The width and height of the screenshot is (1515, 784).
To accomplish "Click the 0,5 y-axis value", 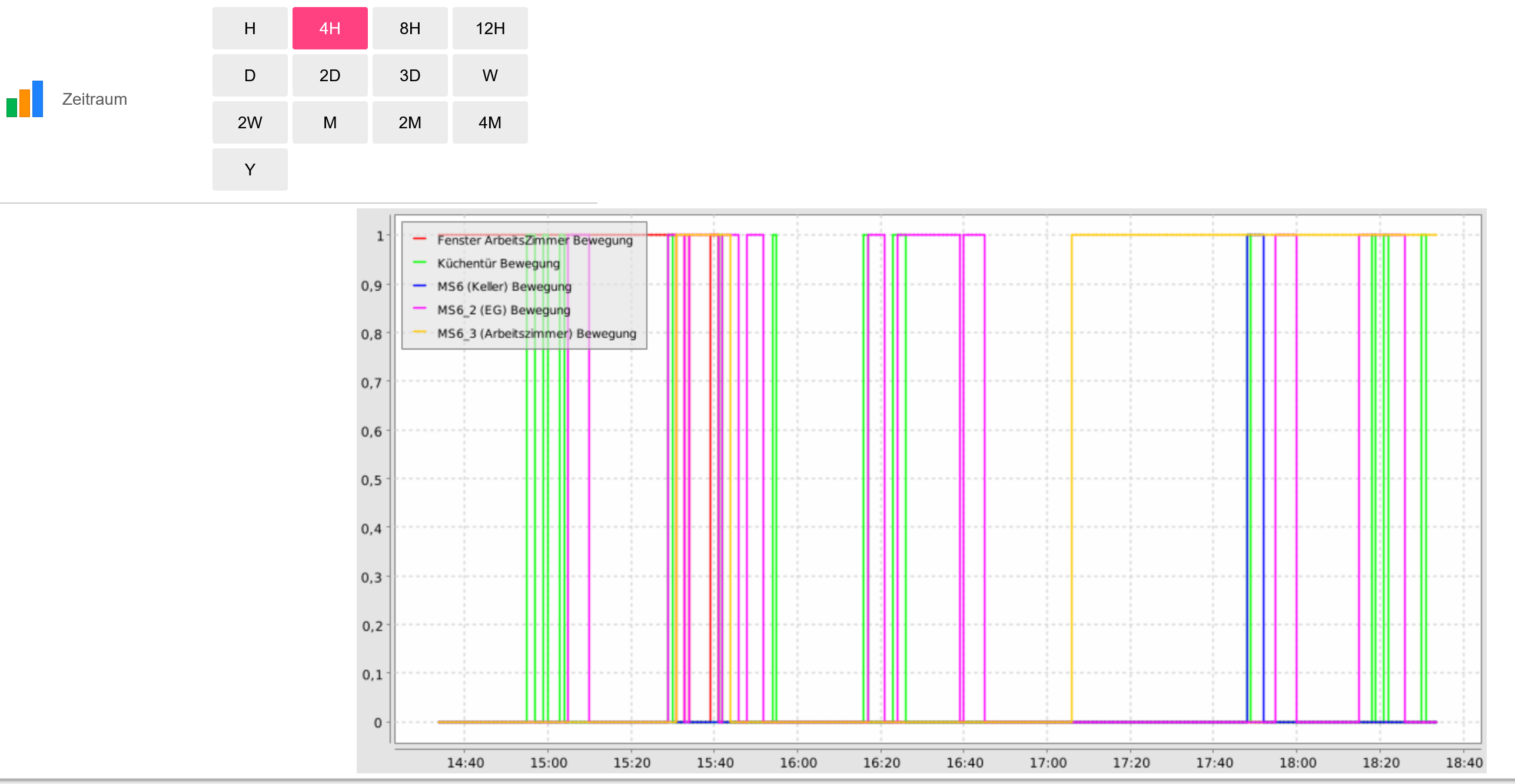I will click(371, 480).
